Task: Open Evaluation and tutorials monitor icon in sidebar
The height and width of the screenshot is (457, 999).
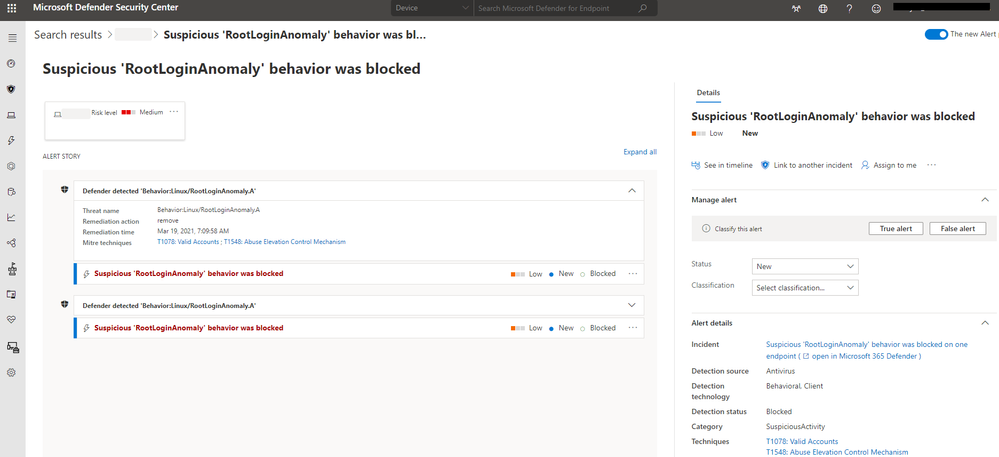Action: tap(11, 294)
